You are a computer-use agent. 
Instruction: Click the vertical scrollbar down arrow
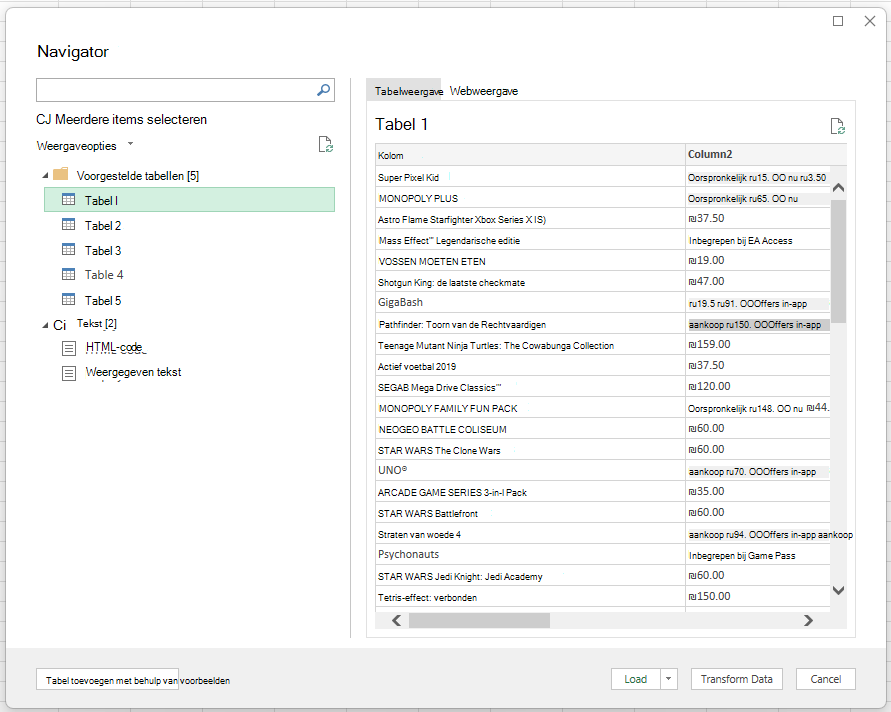[x=838, y=590]
